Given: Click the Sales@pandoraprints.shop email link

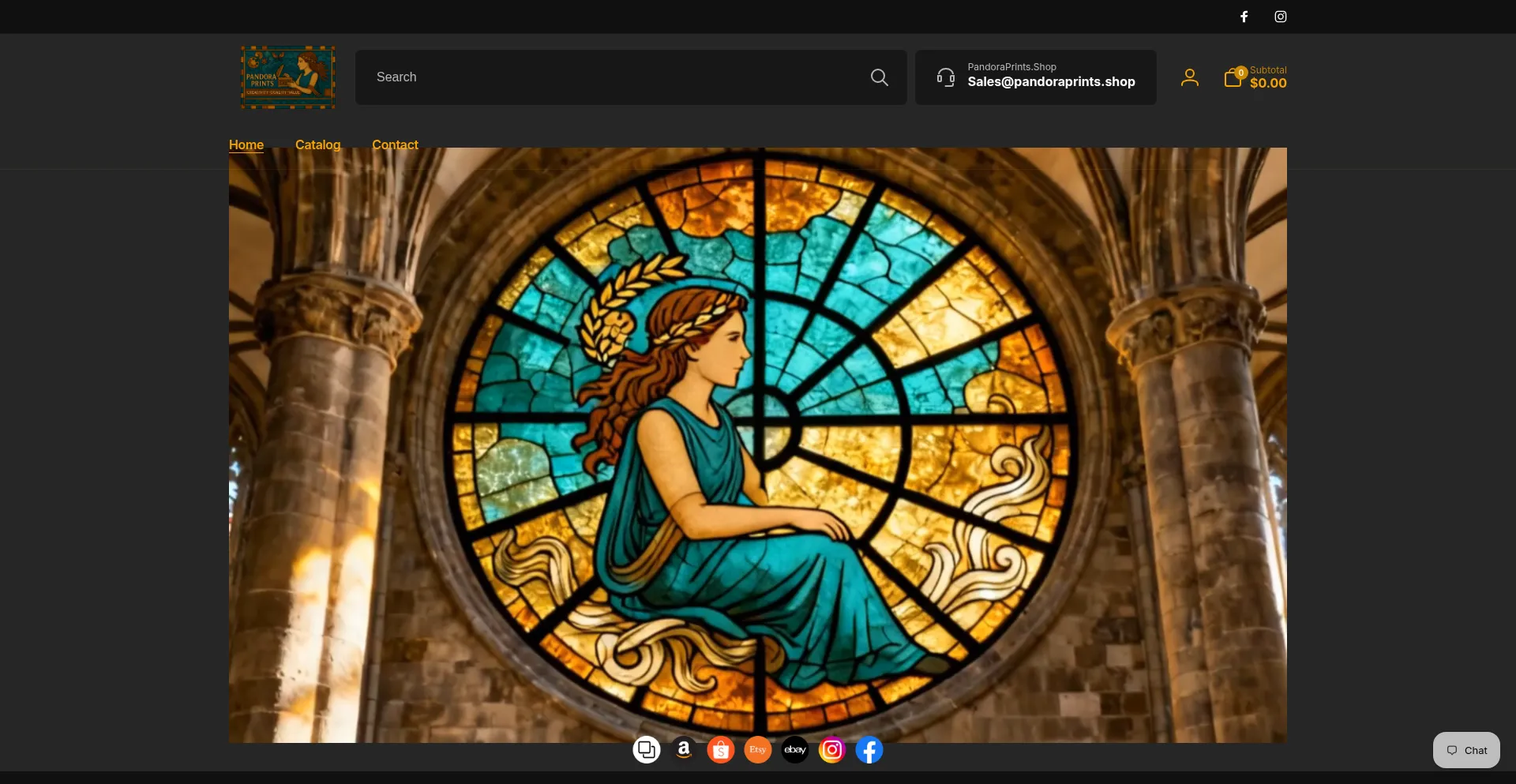Looking at the screenshot, I should point(1052,82).
